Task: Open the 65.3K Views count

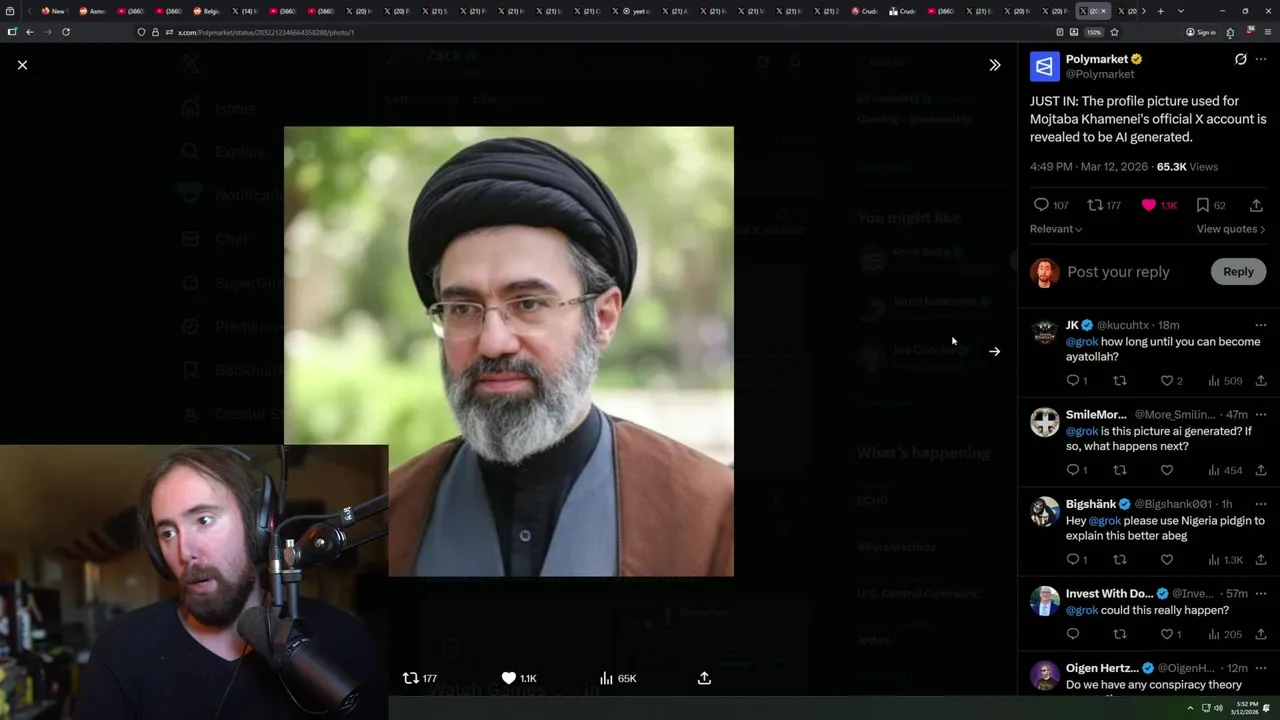Action: click(1187, 167)
